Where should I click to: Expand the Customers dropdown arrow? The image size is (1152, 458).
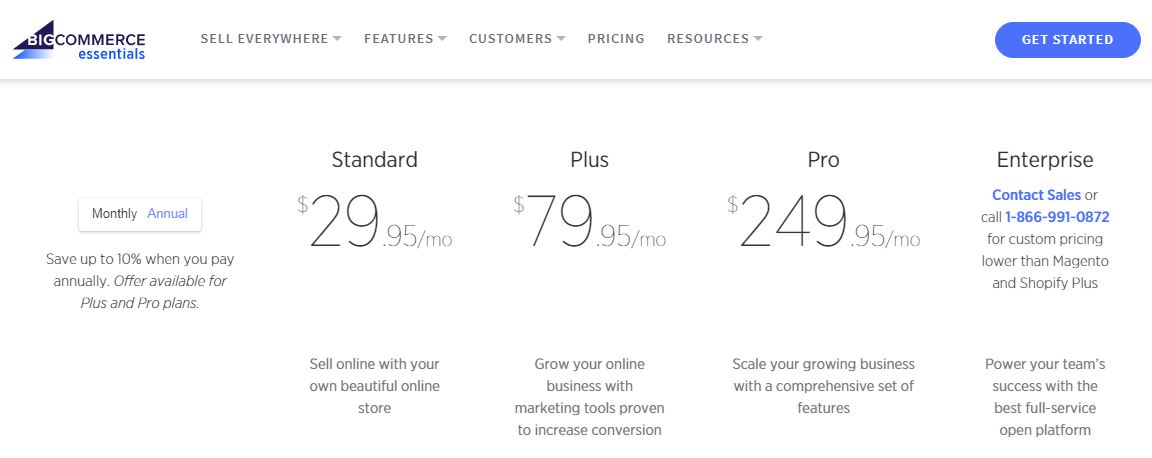pyautogui.click(x=561, y=39)
